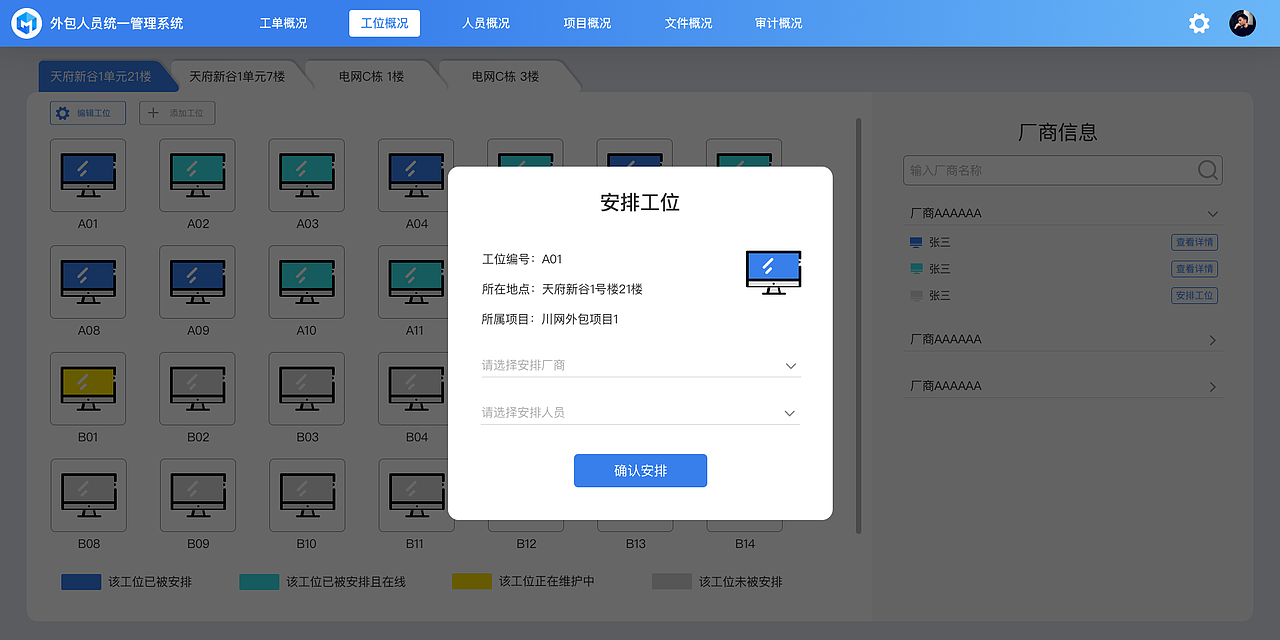Click the maintenance workstation B01 yellow icon

point(88,388)
